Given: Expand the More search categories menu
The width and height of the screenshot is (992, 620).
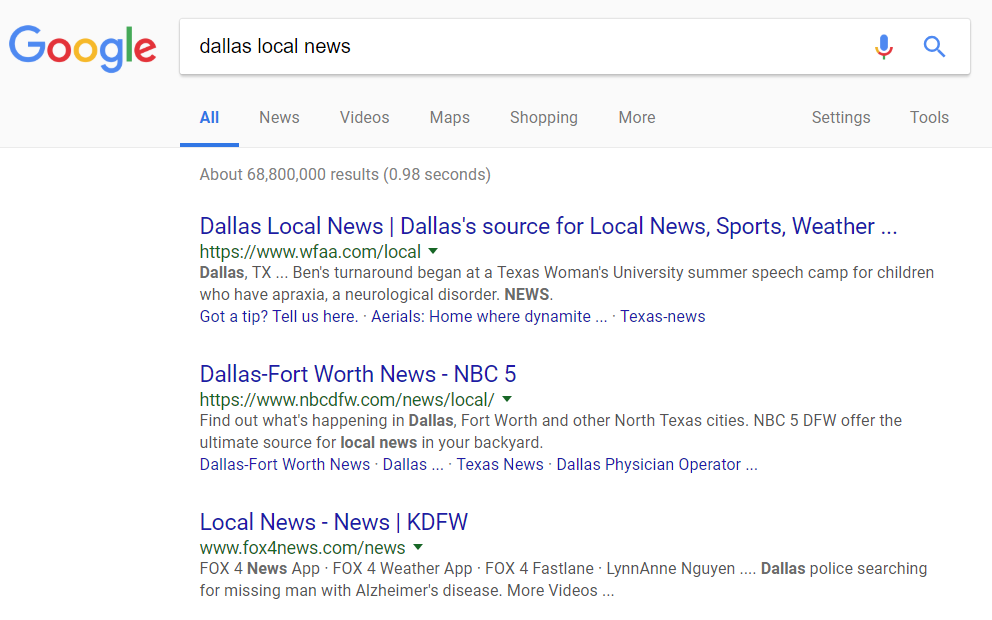Looking at the screenshot, I should (637, 118).
